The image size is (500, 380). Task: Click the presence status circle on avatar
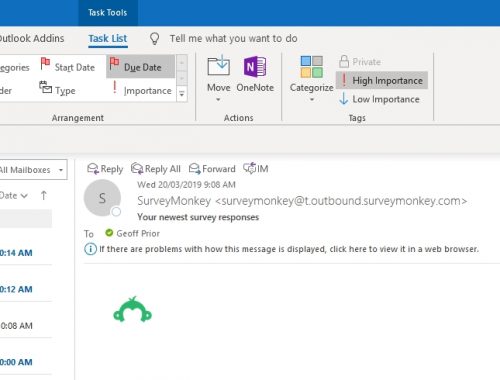point(116,212)
